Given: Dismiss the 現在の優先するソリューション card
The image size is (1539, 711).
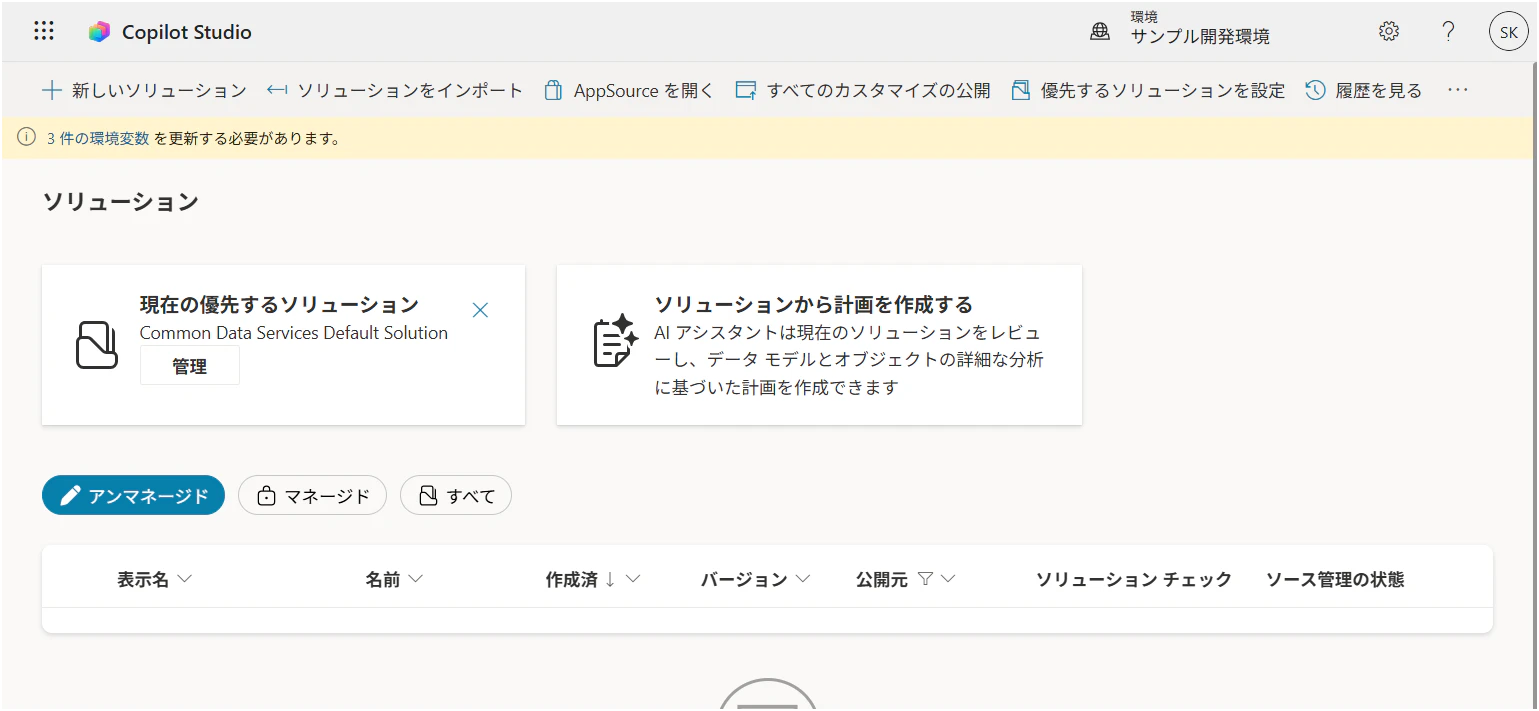Looking at the screenshot, I should click(x=480, y=310).
